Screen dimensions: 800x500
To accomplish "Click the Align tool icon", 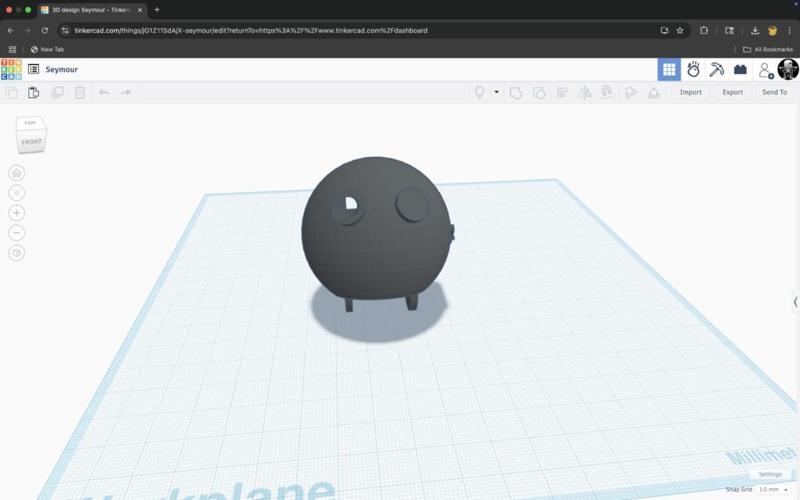I will 562,92.
